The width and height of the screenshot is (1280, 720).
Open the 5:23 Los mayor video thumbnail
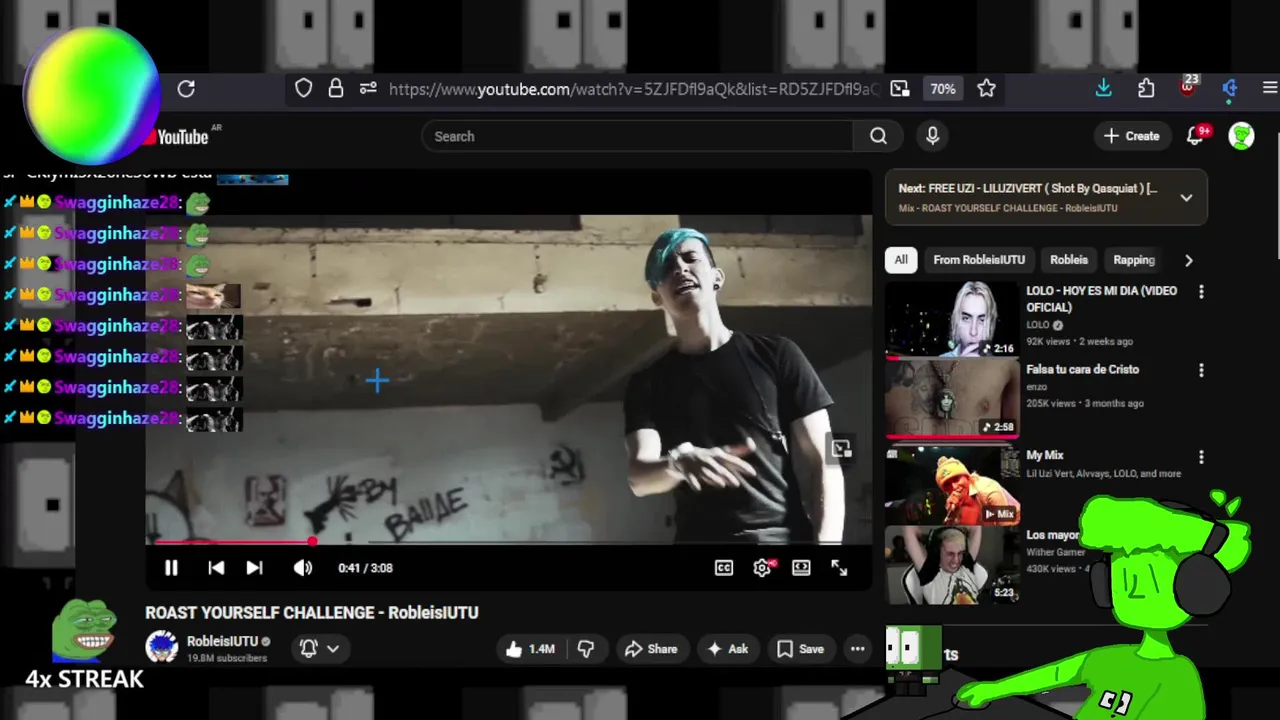[952, 565]
